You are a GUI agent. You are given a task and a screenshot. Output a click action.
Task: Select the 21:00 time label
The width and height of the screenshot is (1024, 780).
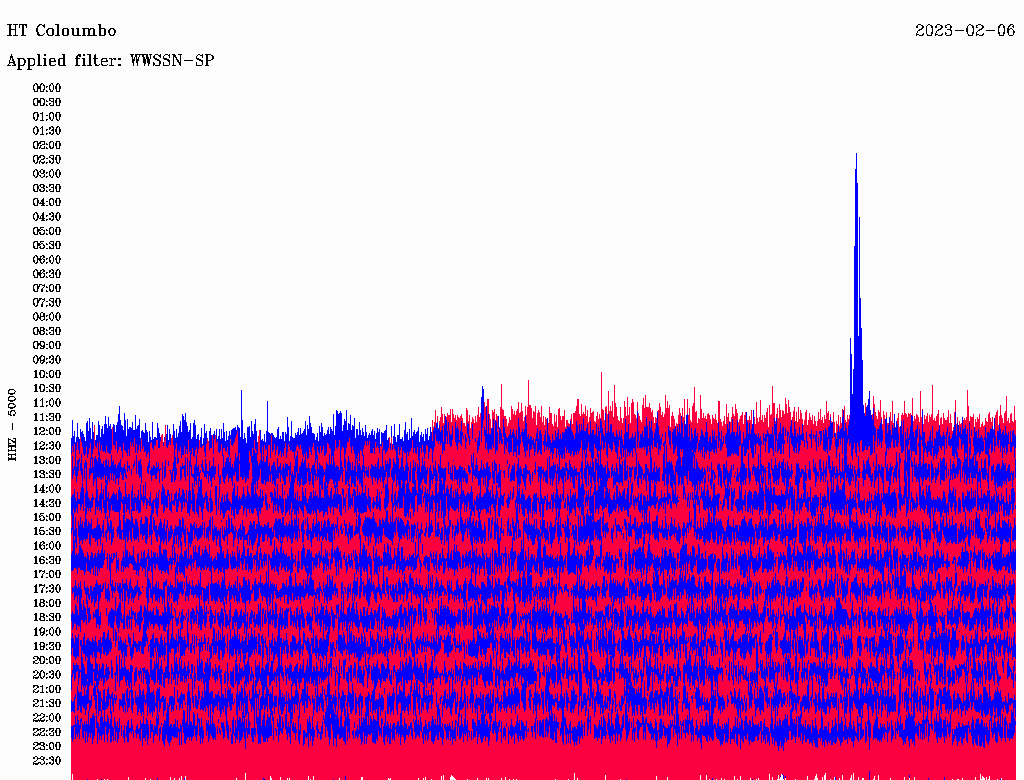tap(47, 689)
